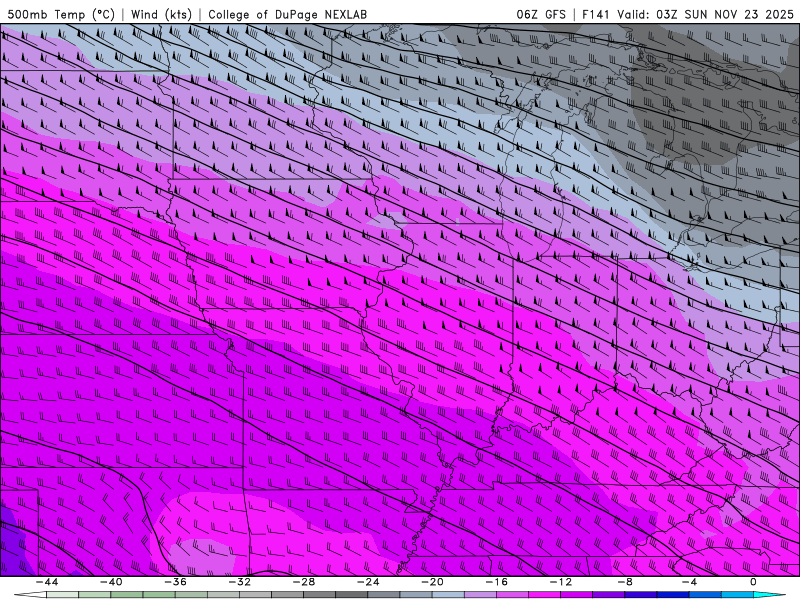
Task: Click the -20 color scale label
Action: point(432,582)
